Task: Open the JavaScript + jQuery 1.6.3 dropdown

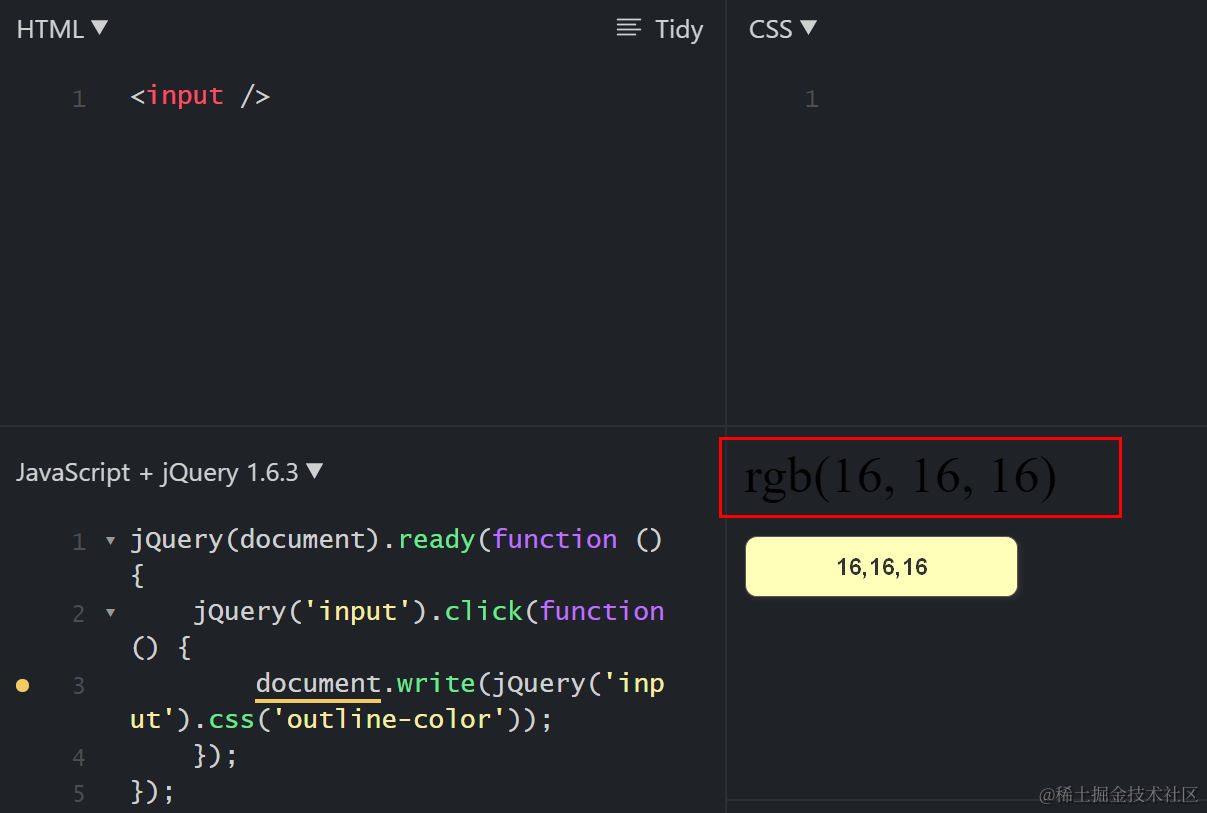Action: point(170,472)
